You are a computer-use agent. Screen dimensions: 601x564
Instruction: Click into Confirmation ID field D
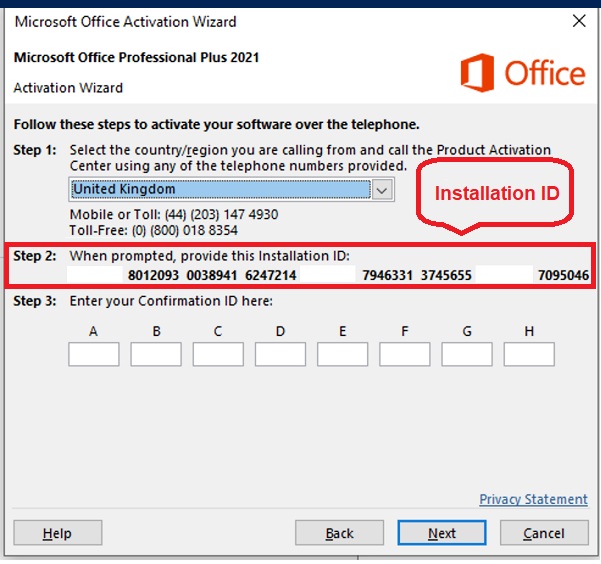[280, 354]
